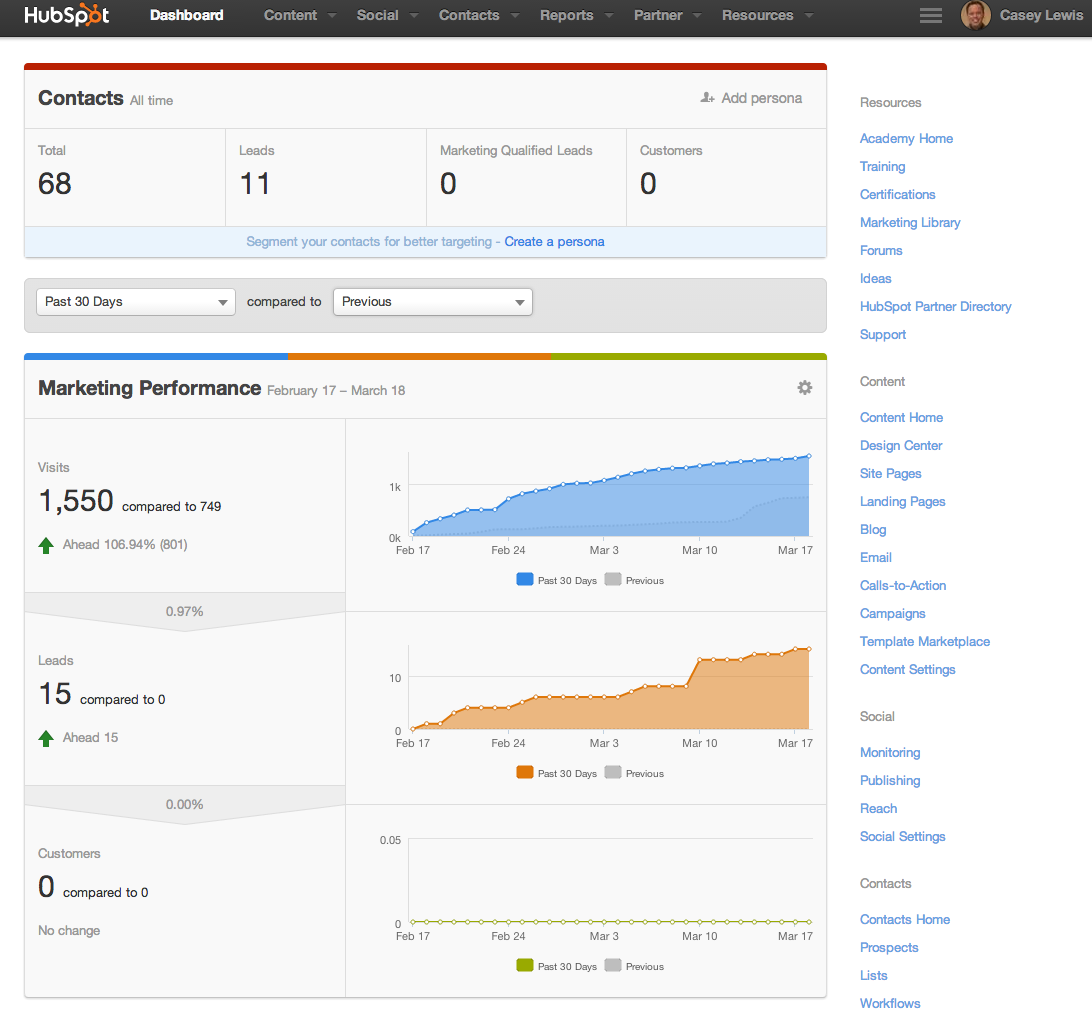Go to the Dashboard tab
Screen dimensions: 1092x1016
pos(187,15)
